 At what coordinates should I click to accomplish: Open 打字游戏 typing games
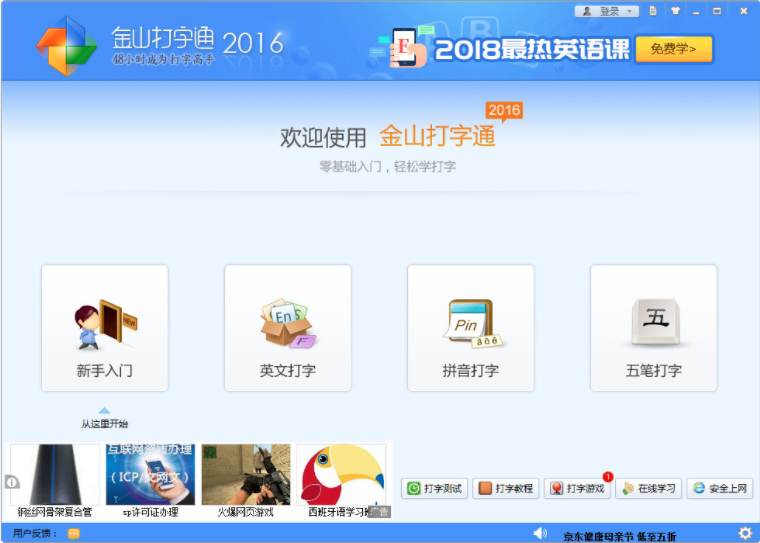pos(577,489)
